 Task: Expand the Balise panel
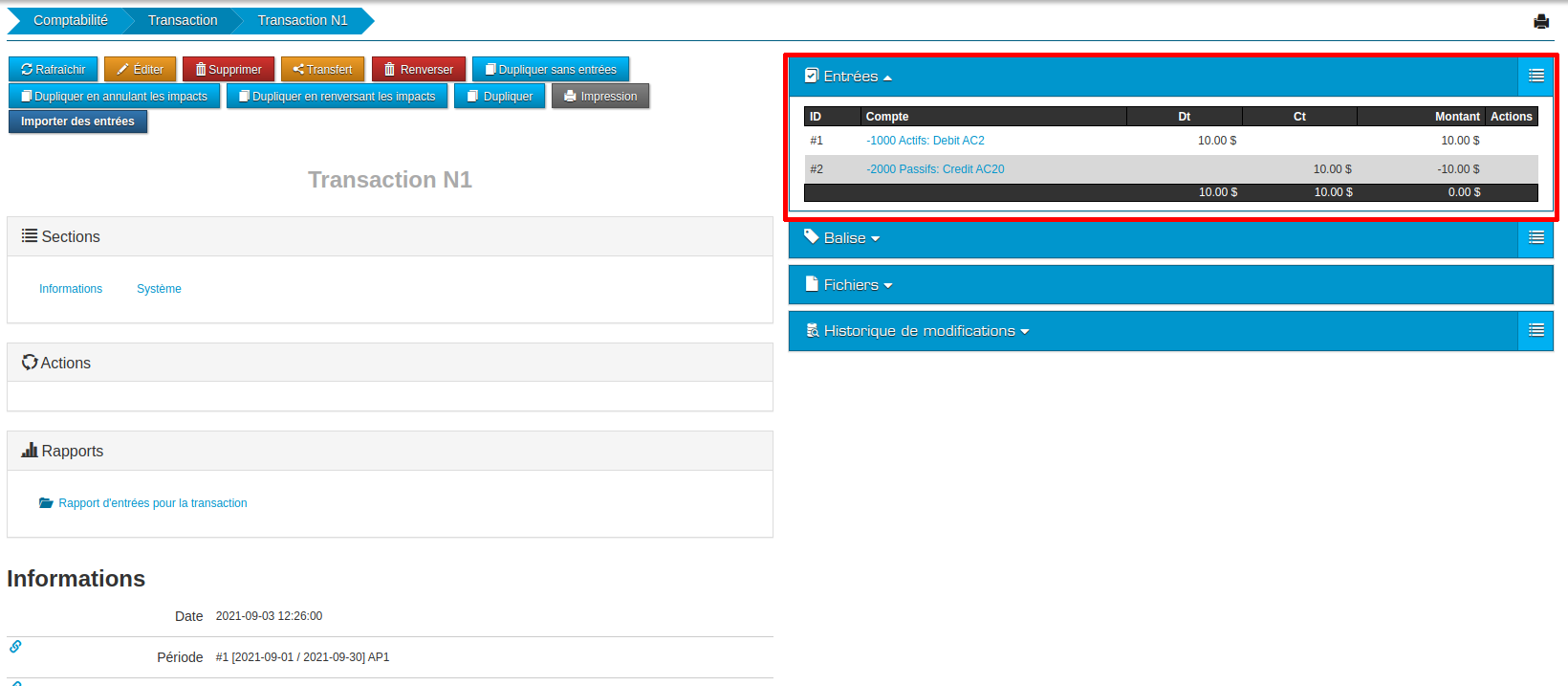click(x=843, y=238)
